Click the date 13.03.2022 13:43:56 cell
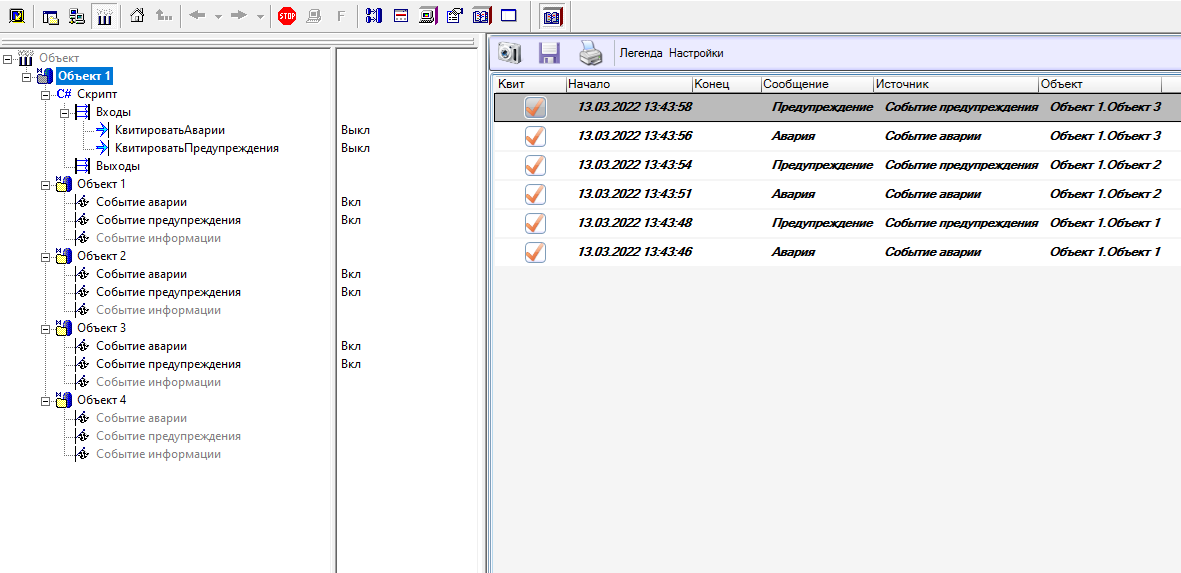The width and height of the screenshot is (1181, 573). 635,136
